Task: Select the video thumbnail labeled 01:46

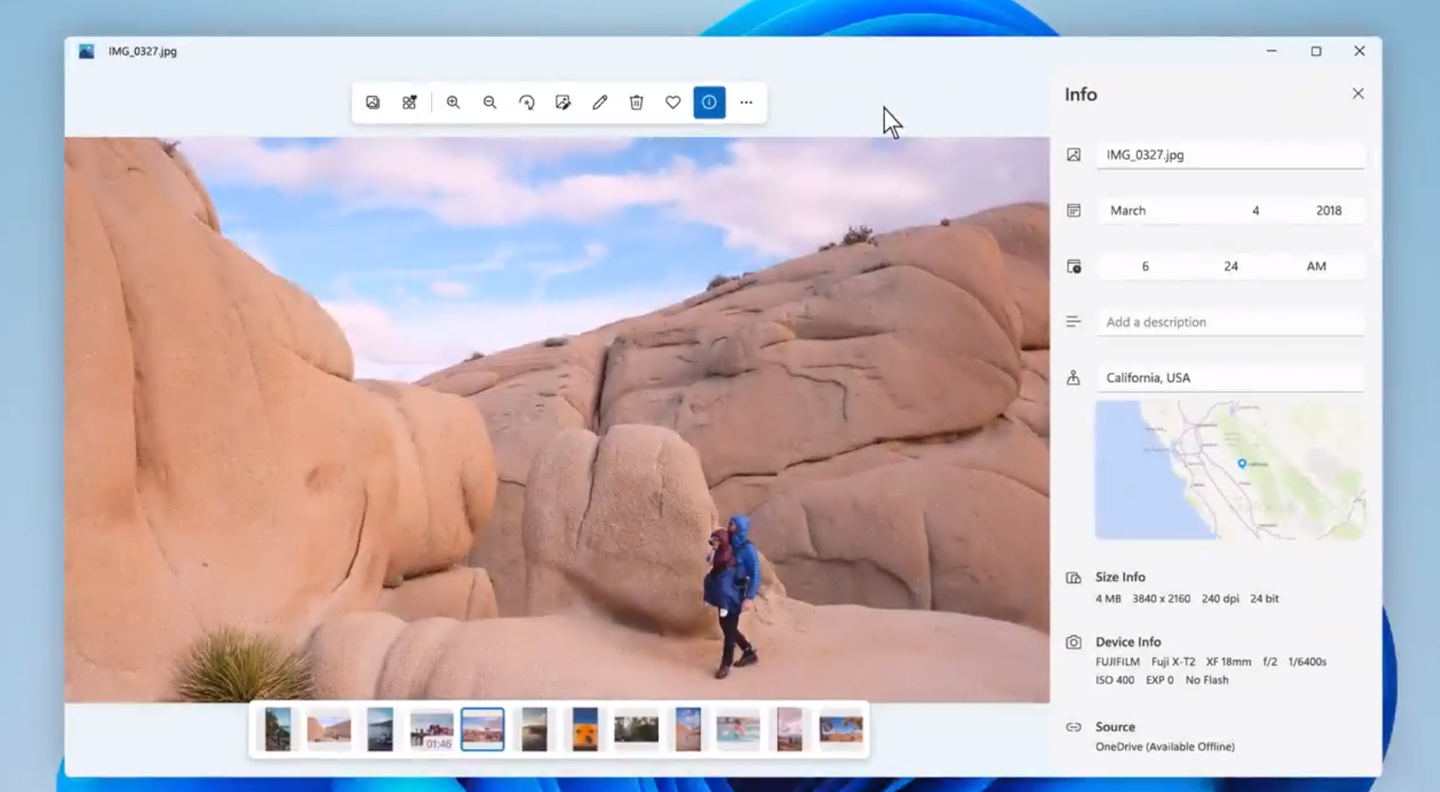Action: [432, 730]
